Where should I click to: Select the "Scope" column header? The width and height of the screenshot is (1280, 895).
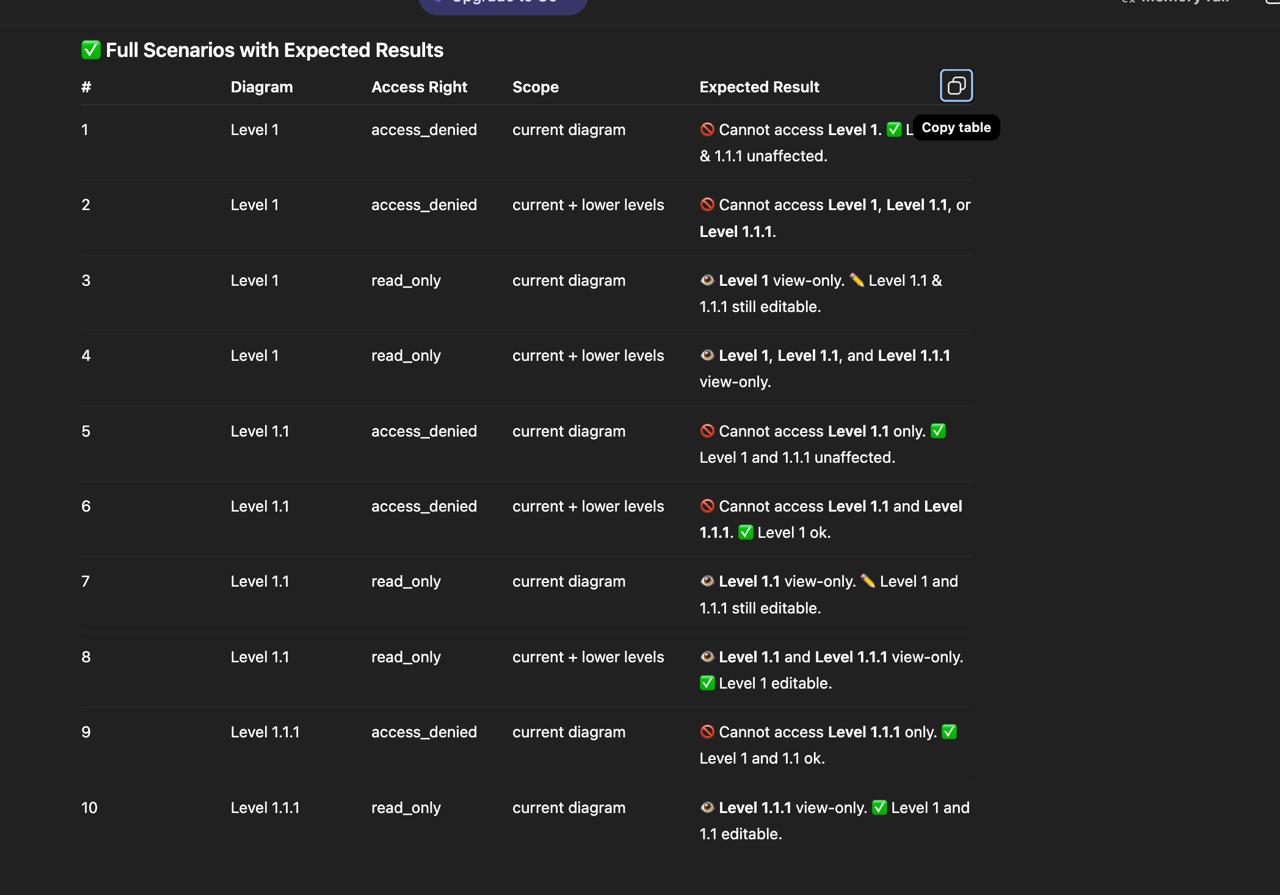click(535, 87)
